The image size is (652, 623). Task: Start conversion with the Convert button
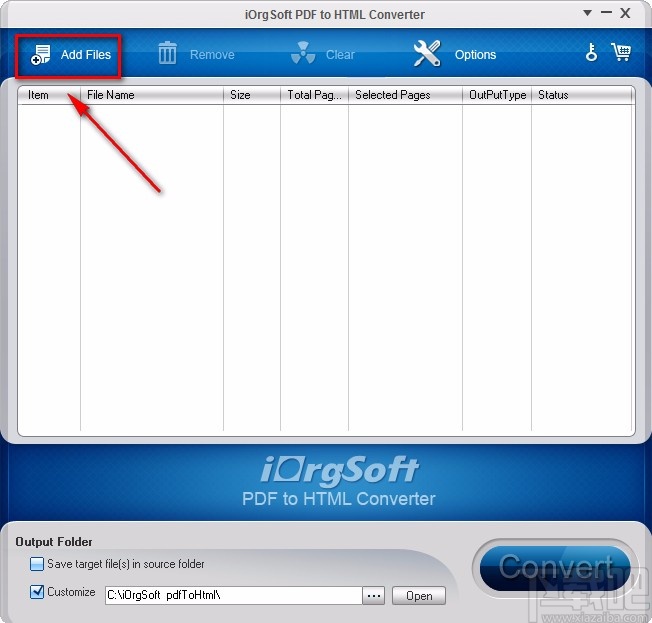coord(556,568)
